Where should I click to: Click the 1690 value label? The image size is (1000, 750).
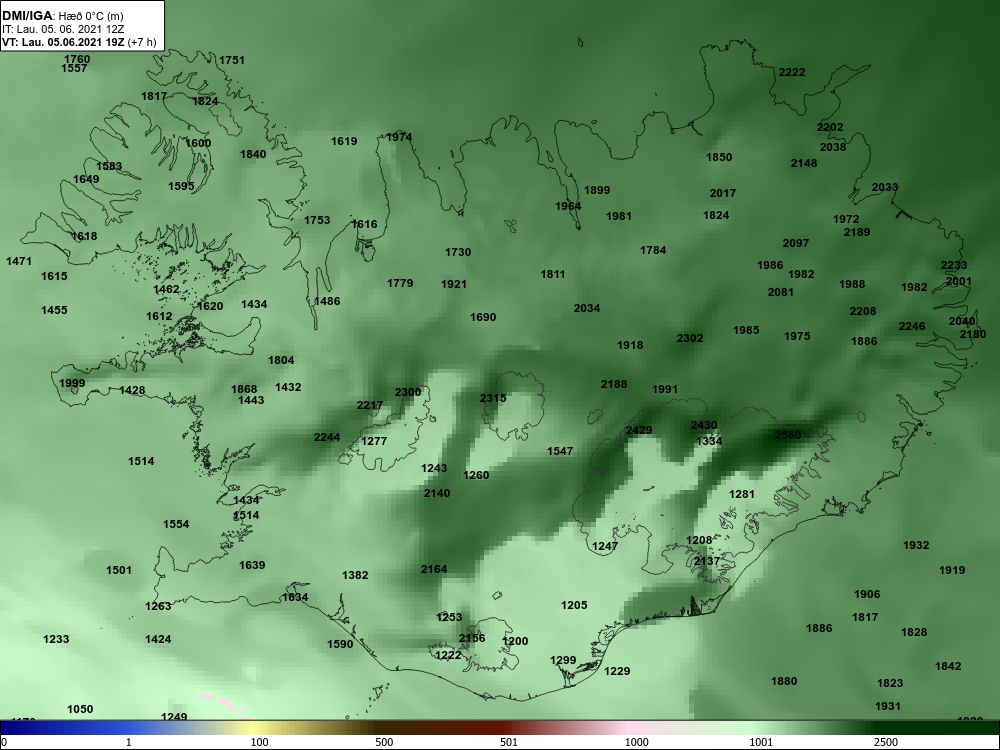(483, 318)
